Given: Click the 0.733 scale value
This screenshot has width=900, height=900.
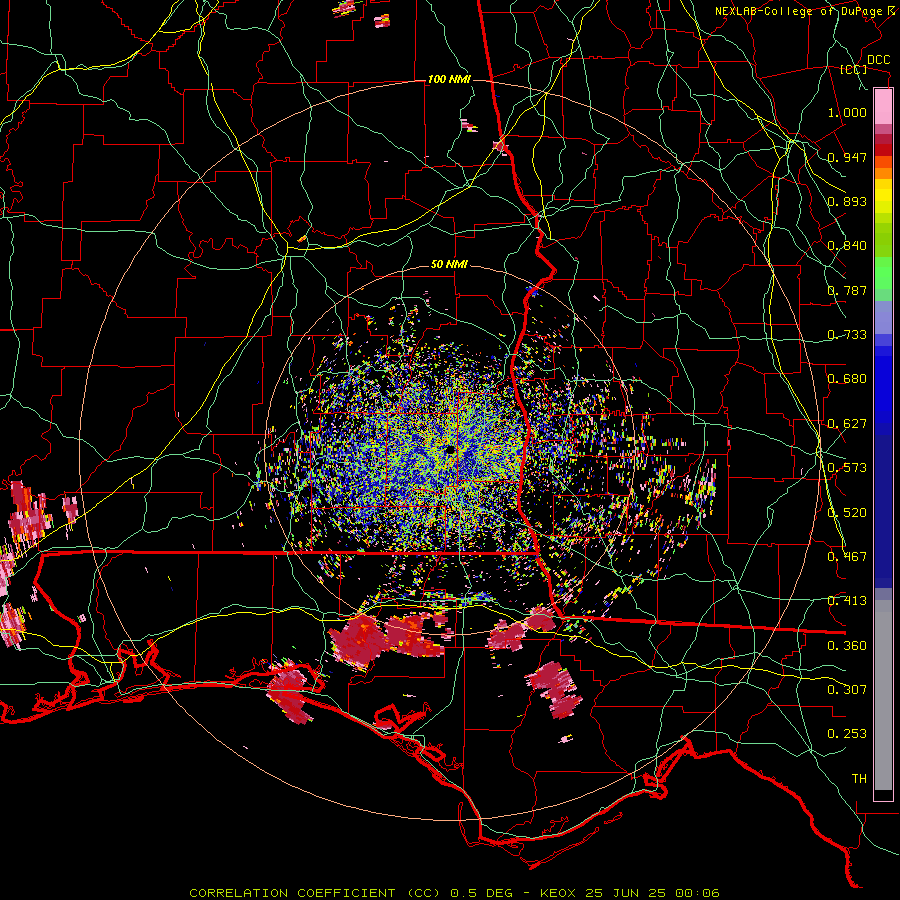Looking at the screenshot, I should [x=847, y=335].
